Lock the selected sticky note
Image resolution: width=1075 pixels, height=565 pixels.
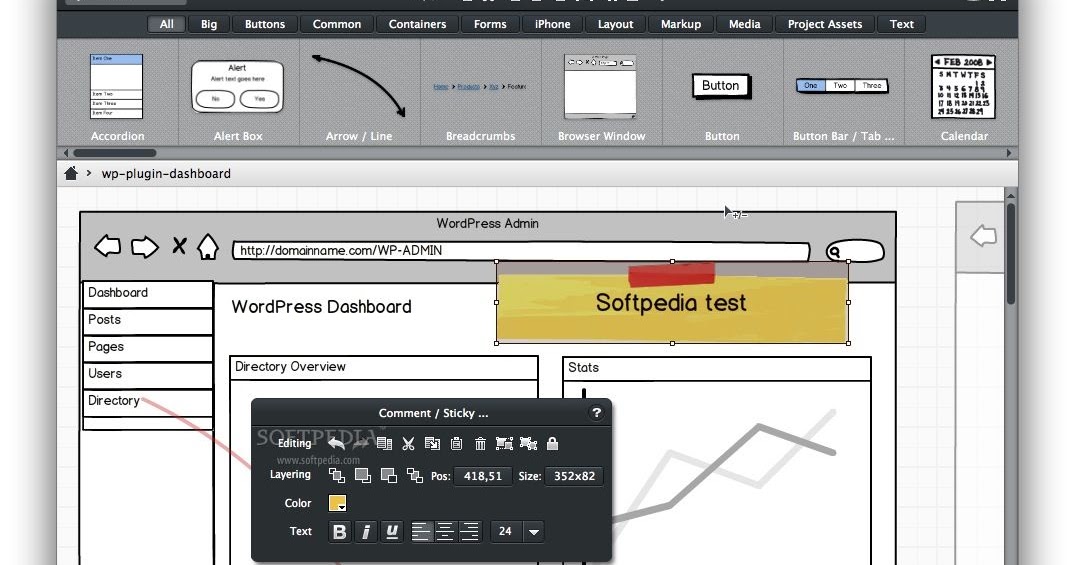click(x=552, y=444)
